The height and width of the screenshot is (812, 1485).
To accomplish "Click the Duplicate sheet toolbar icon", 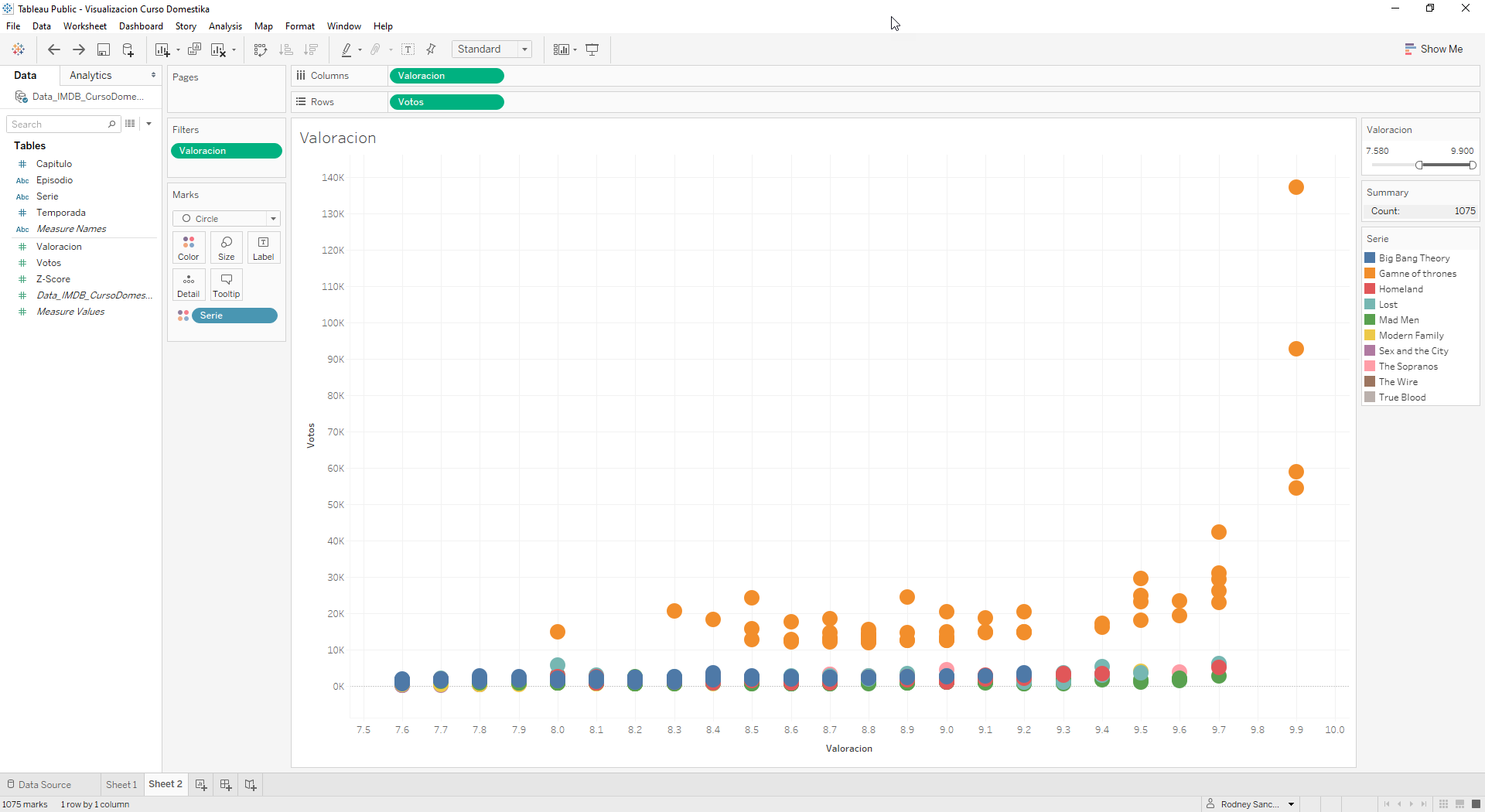I will (194, 49).
